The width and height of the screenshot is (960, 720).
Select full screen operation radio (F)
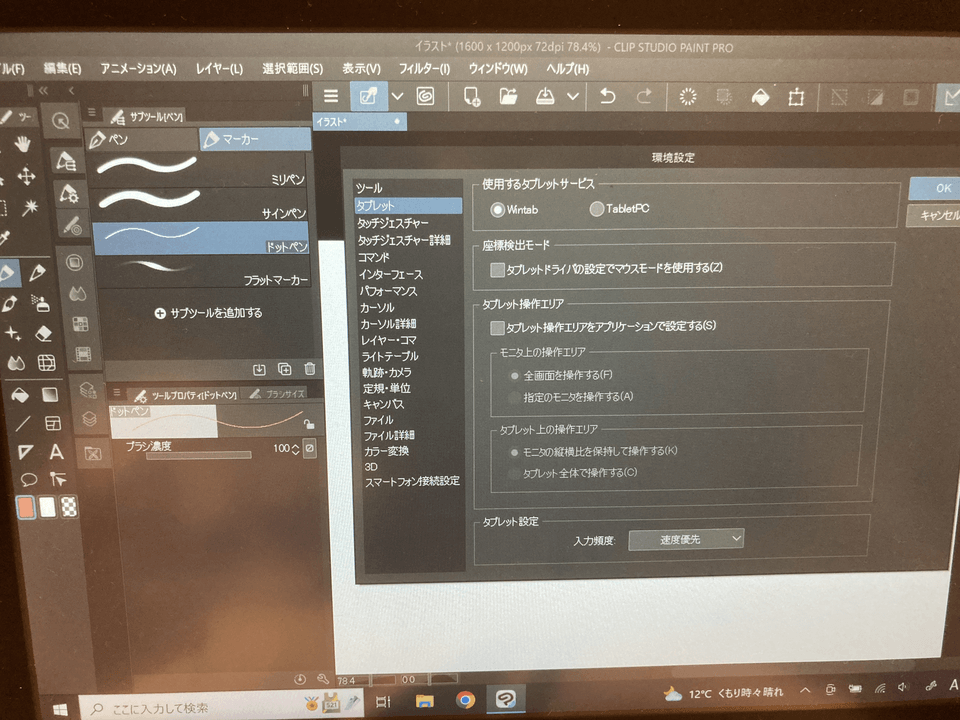coord(515,376)
